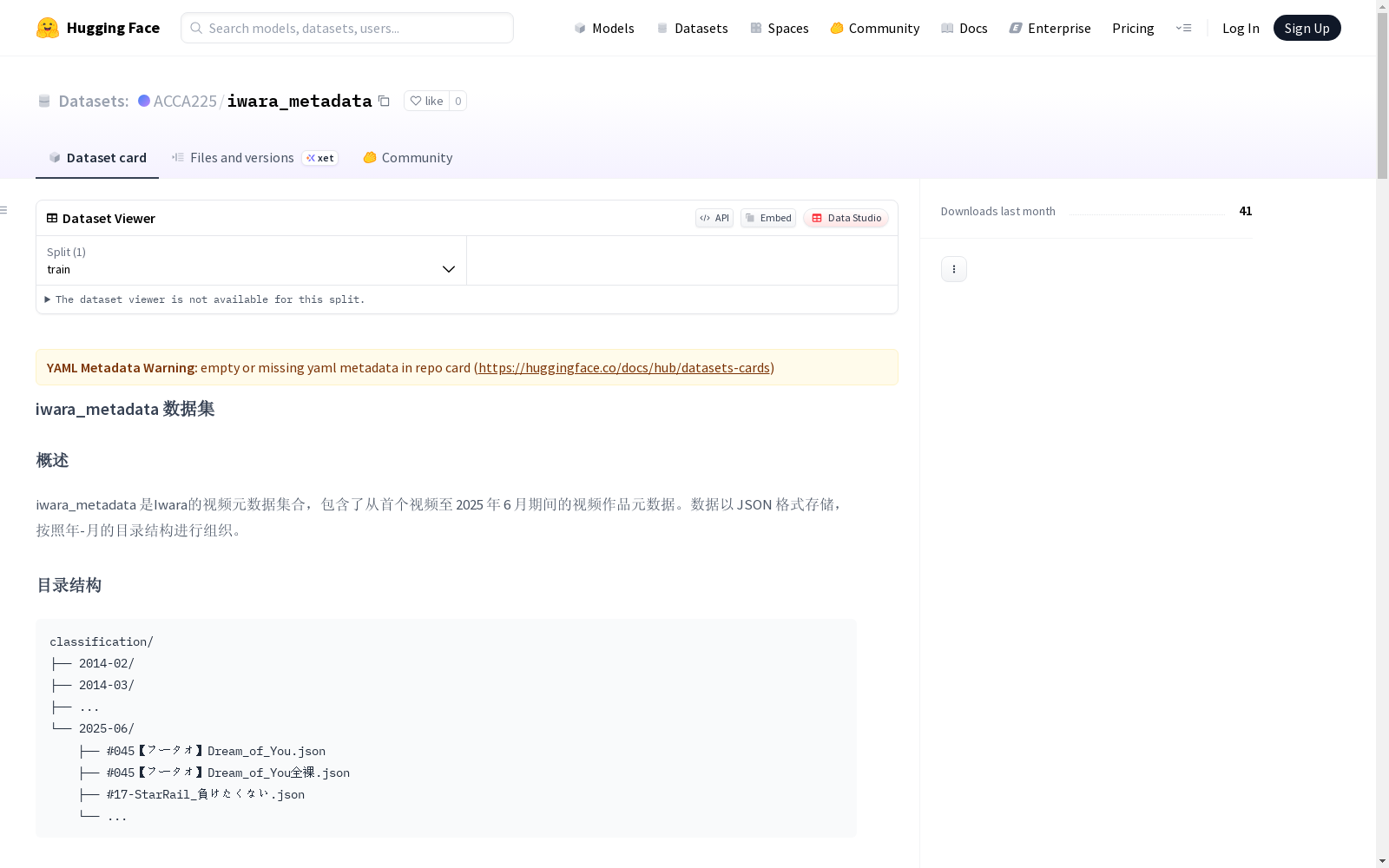Click the Log In link
This screenshot has width=1389, height=868.
(x=1241, y=28)
